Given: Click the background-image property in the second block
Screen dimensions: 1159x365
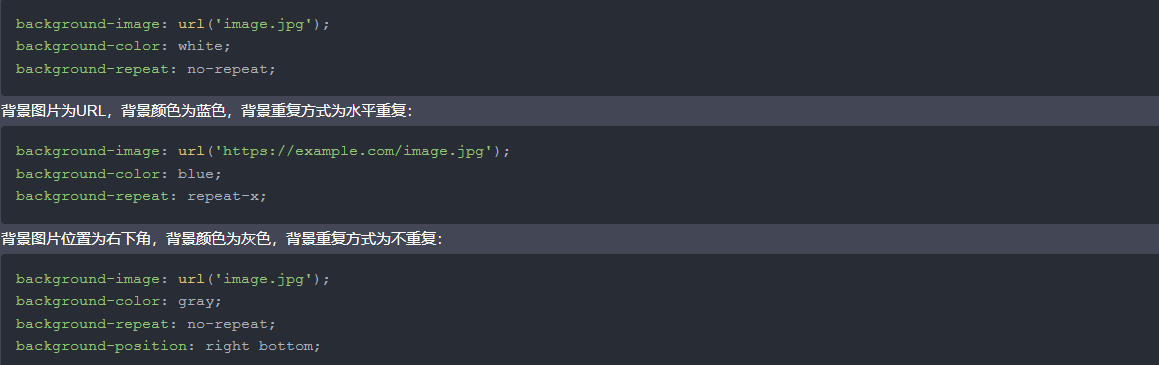Looking at the screenshot, I should [87, 151].
